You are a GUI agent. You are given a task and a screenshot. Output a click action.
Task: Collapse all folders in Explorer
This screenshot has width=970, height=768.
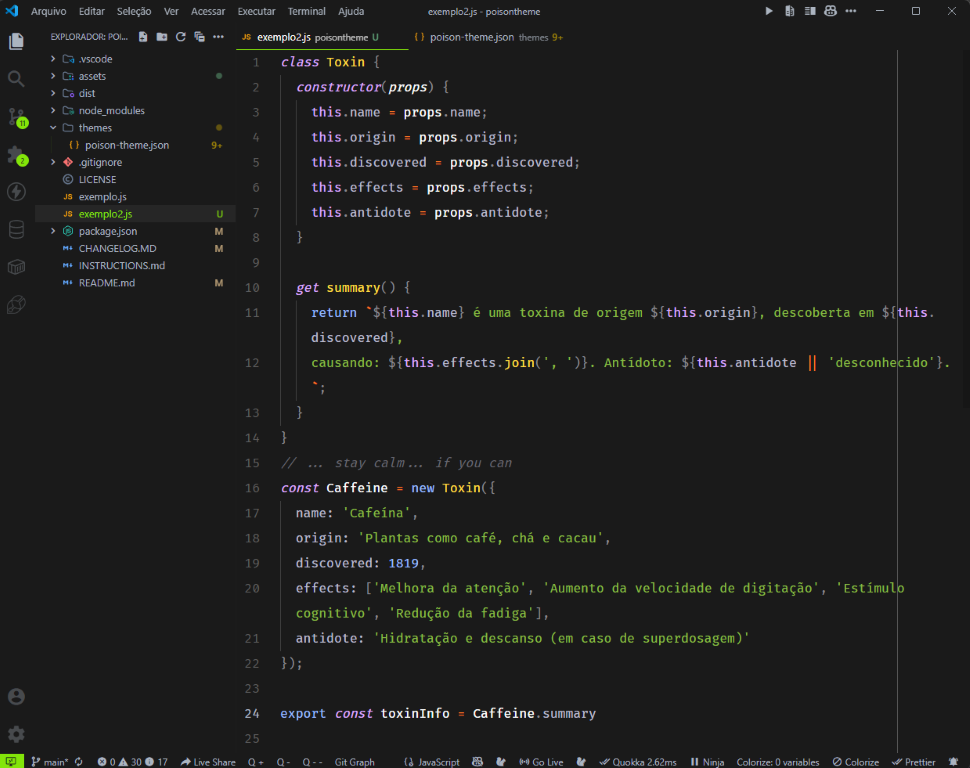pyautogui.click(x=199, y=37)
